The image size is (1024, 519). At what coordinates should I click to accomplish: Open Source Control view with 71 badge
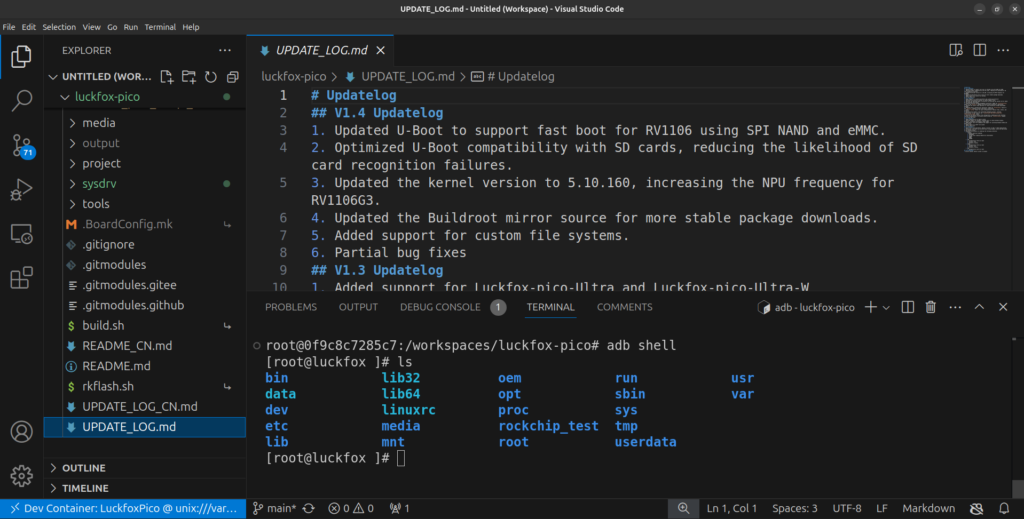click(21, 145)
